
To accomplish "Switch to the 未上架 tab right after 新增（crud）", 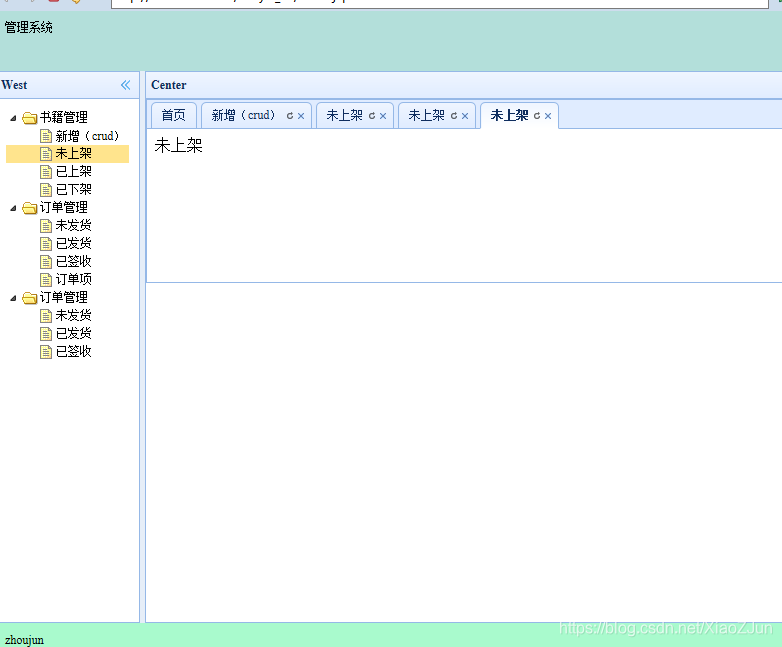I will coord(344,116).
